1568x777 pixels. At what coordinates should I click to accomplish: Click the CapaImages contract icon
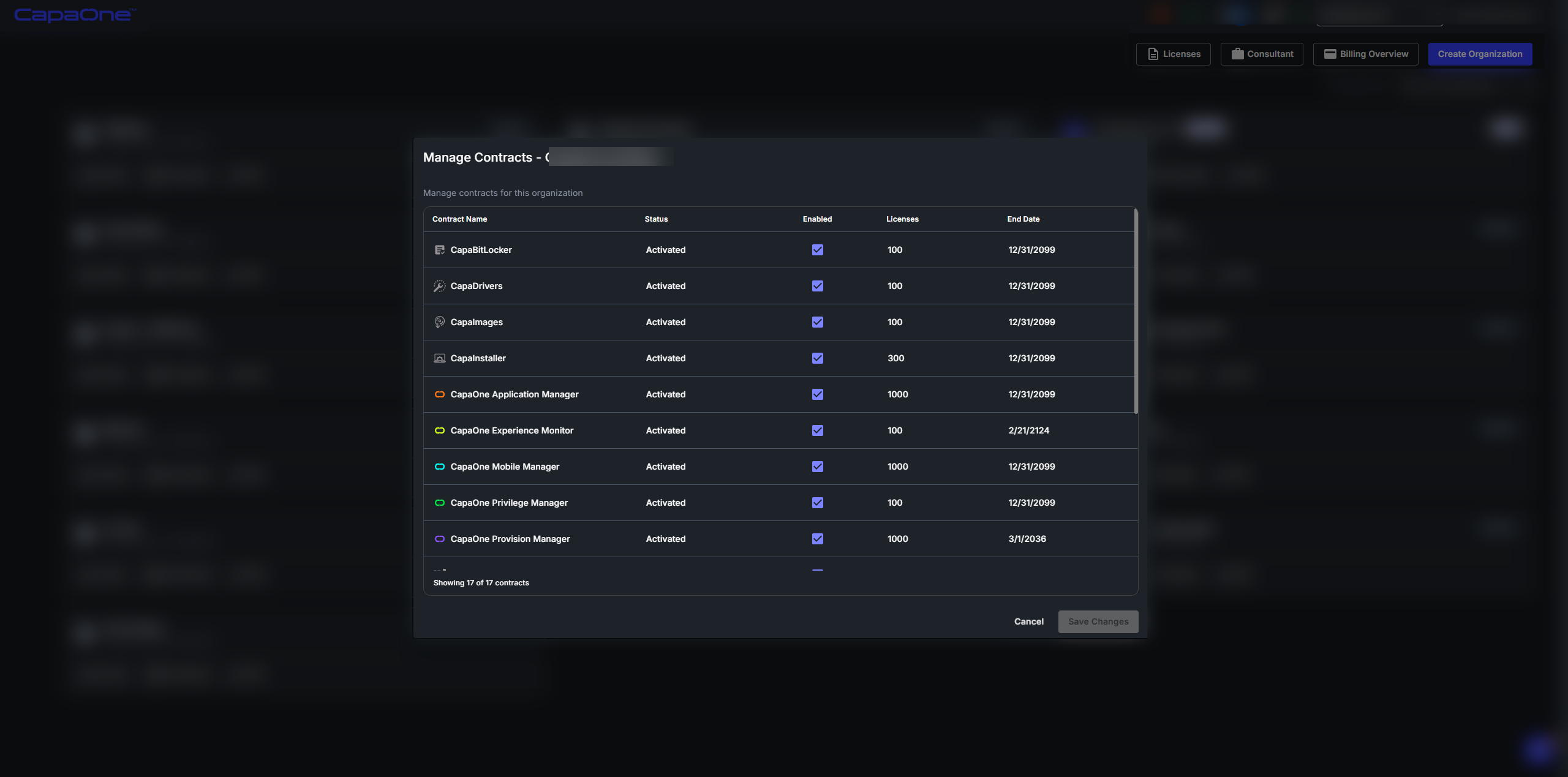(439, 322)
